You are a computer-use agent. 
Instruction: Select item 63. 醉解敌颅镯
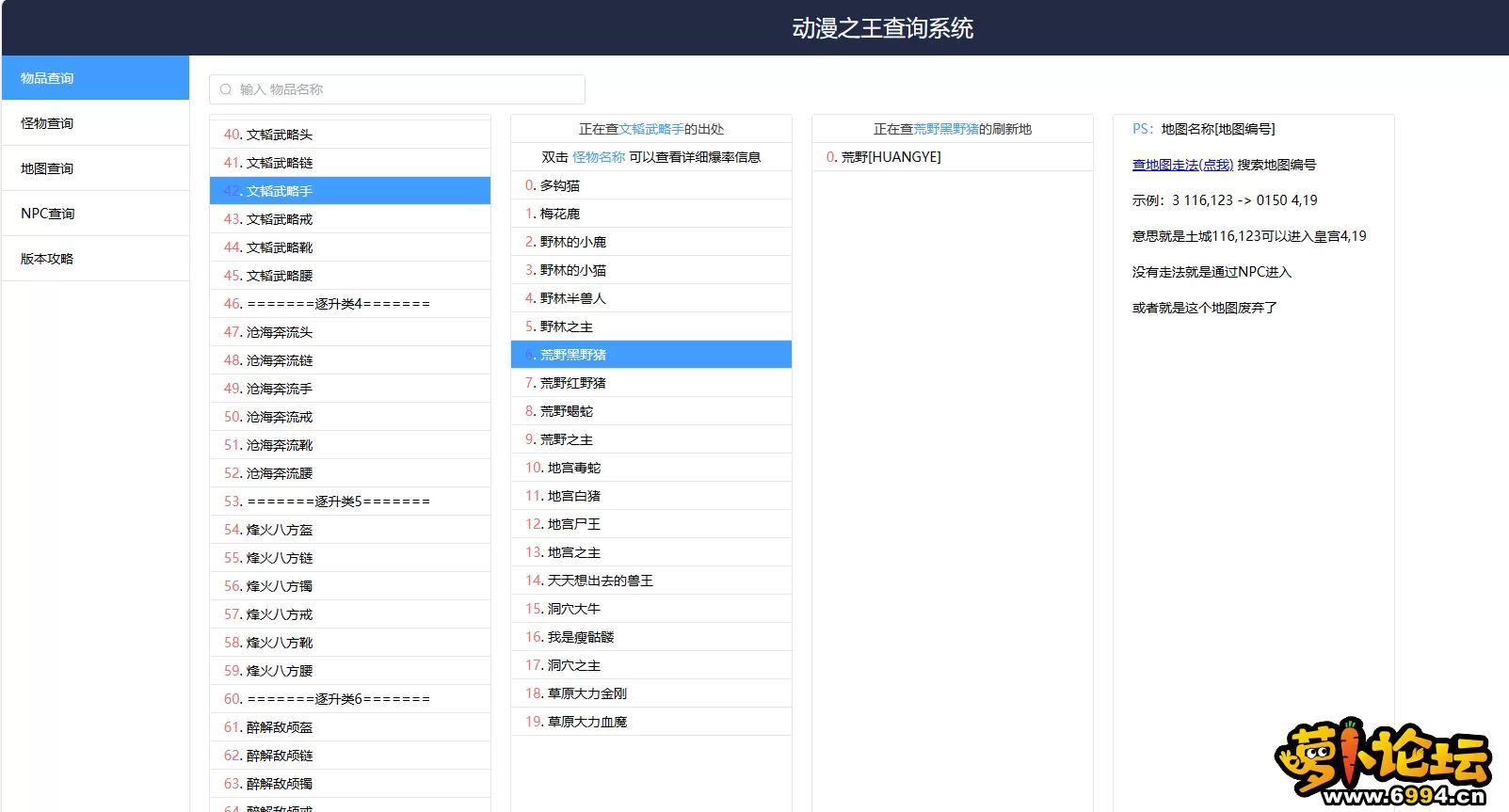click(350, 784)
